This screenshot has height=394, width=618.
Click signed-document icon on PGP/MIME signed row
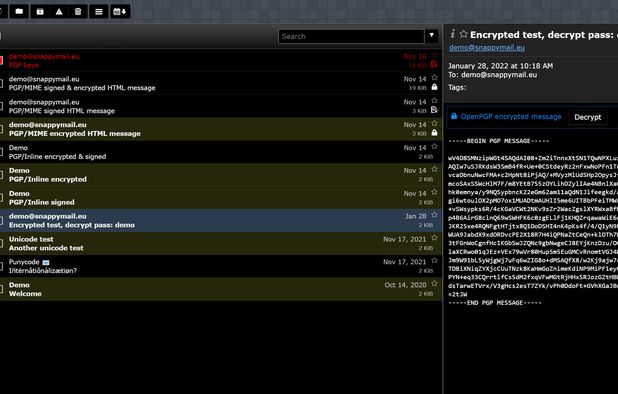tap(434, 110)
